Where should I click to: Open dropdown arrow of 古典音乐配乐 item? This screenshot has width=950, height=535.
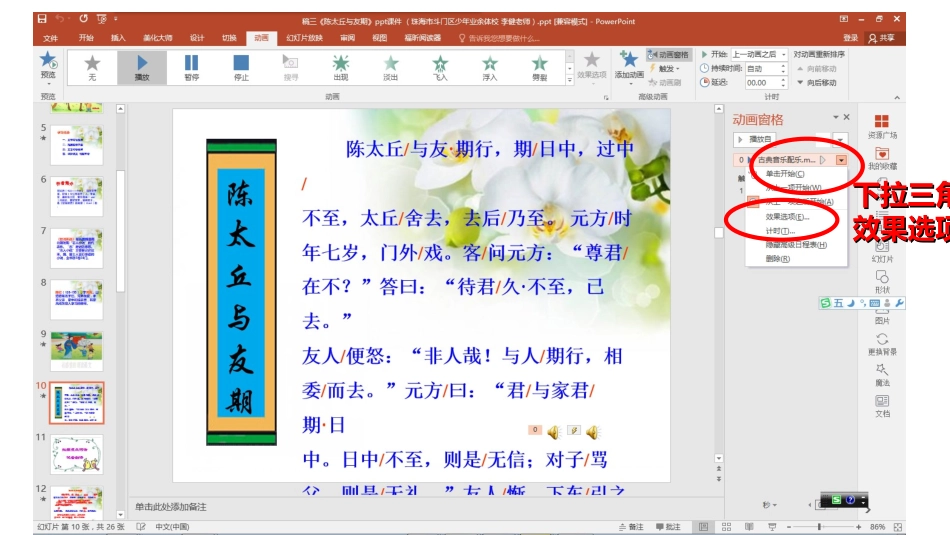click(841, 160)
